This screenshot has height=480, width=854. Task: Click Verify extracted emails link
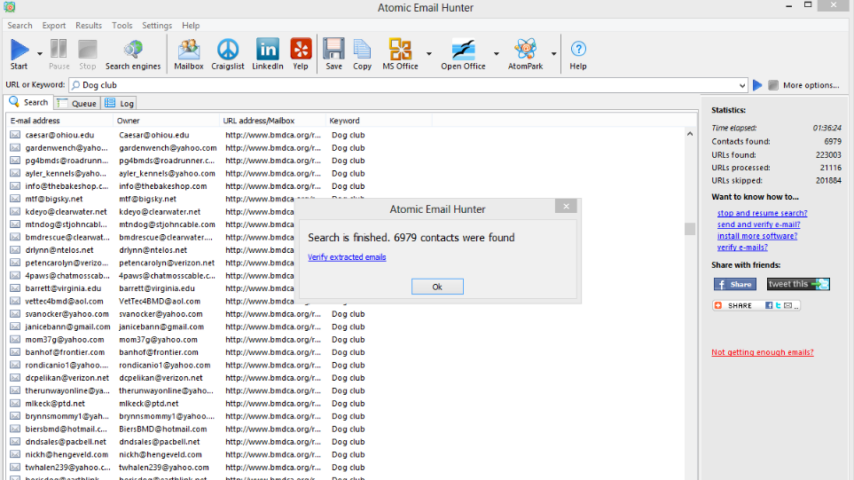tap(347, 257)
